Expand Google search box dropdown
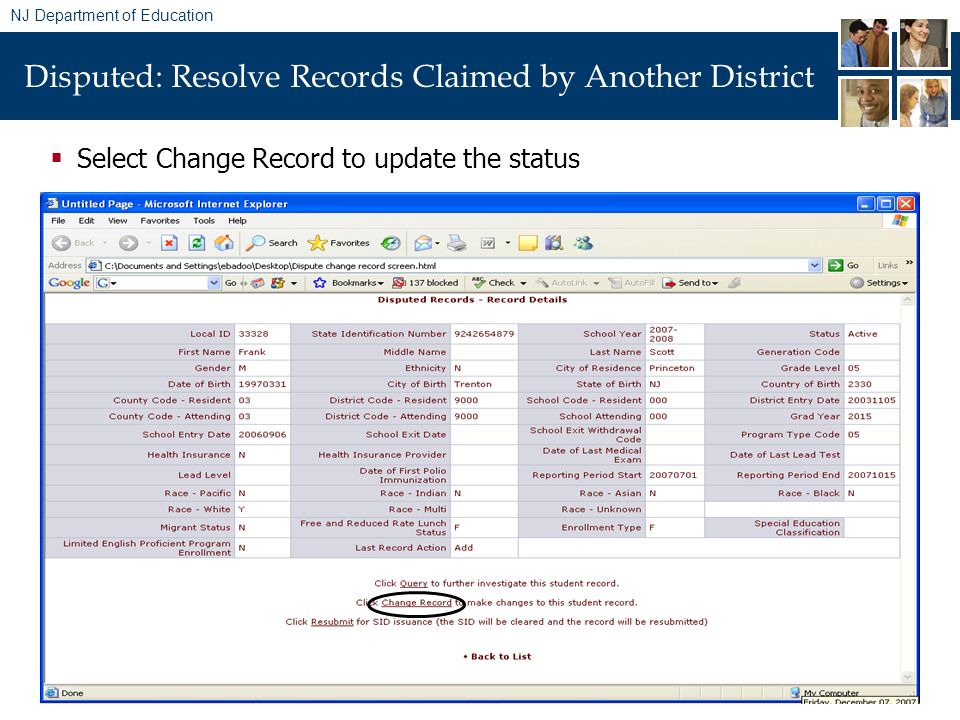The image size is (960, 720). click(x=214, y=283)
